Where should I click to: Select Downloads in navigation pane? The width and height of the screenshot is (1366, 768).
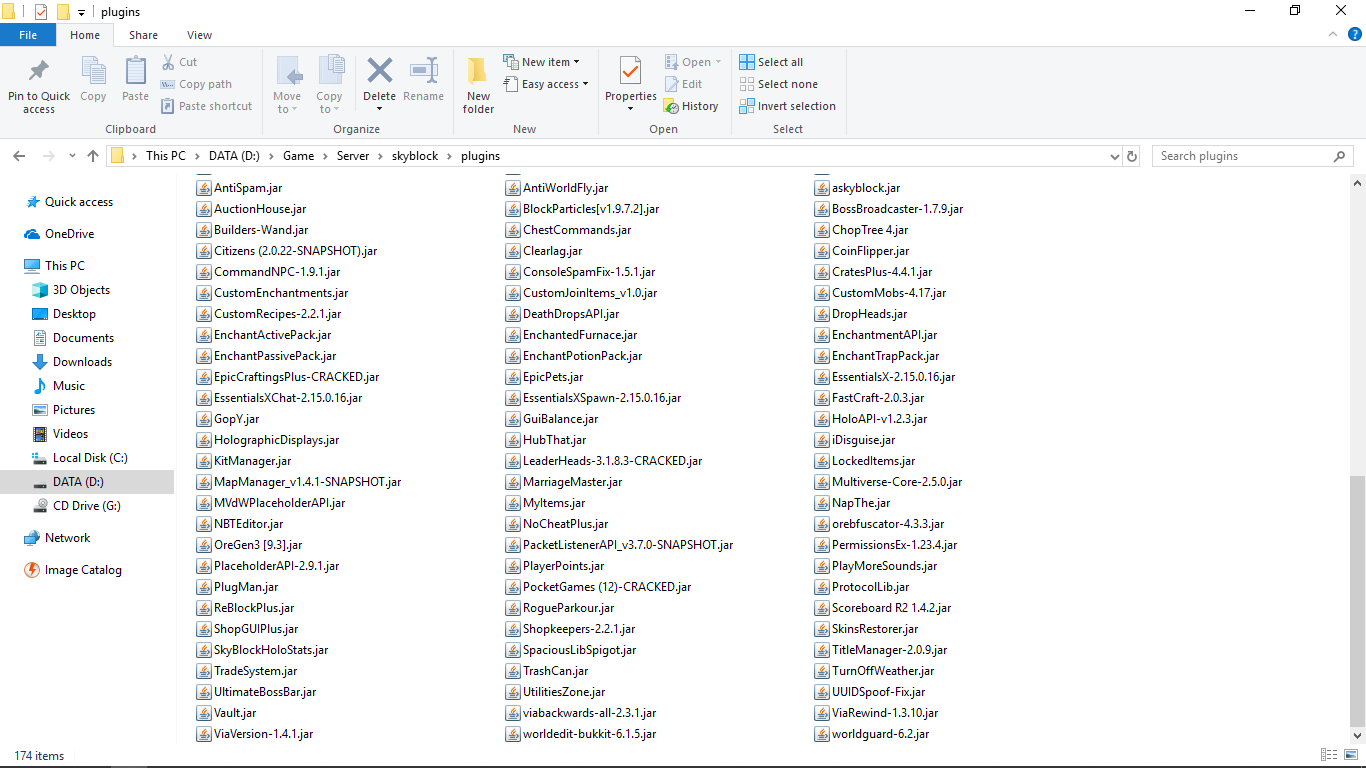tap(72, 362)
